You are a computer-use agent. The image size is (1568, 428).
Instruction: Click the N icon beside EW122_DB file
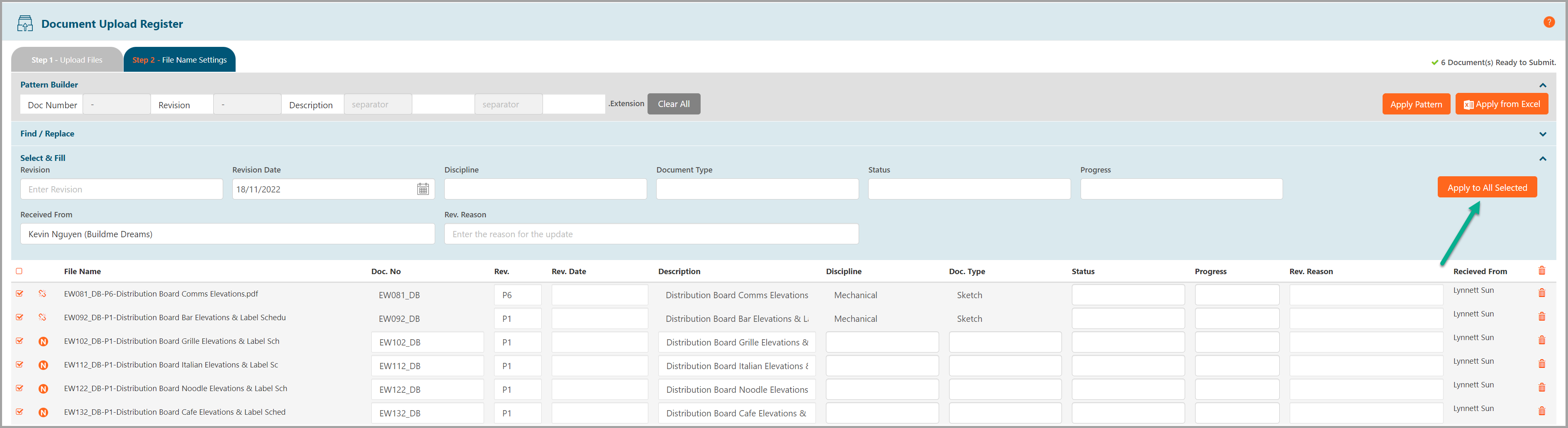coord(43,389)
